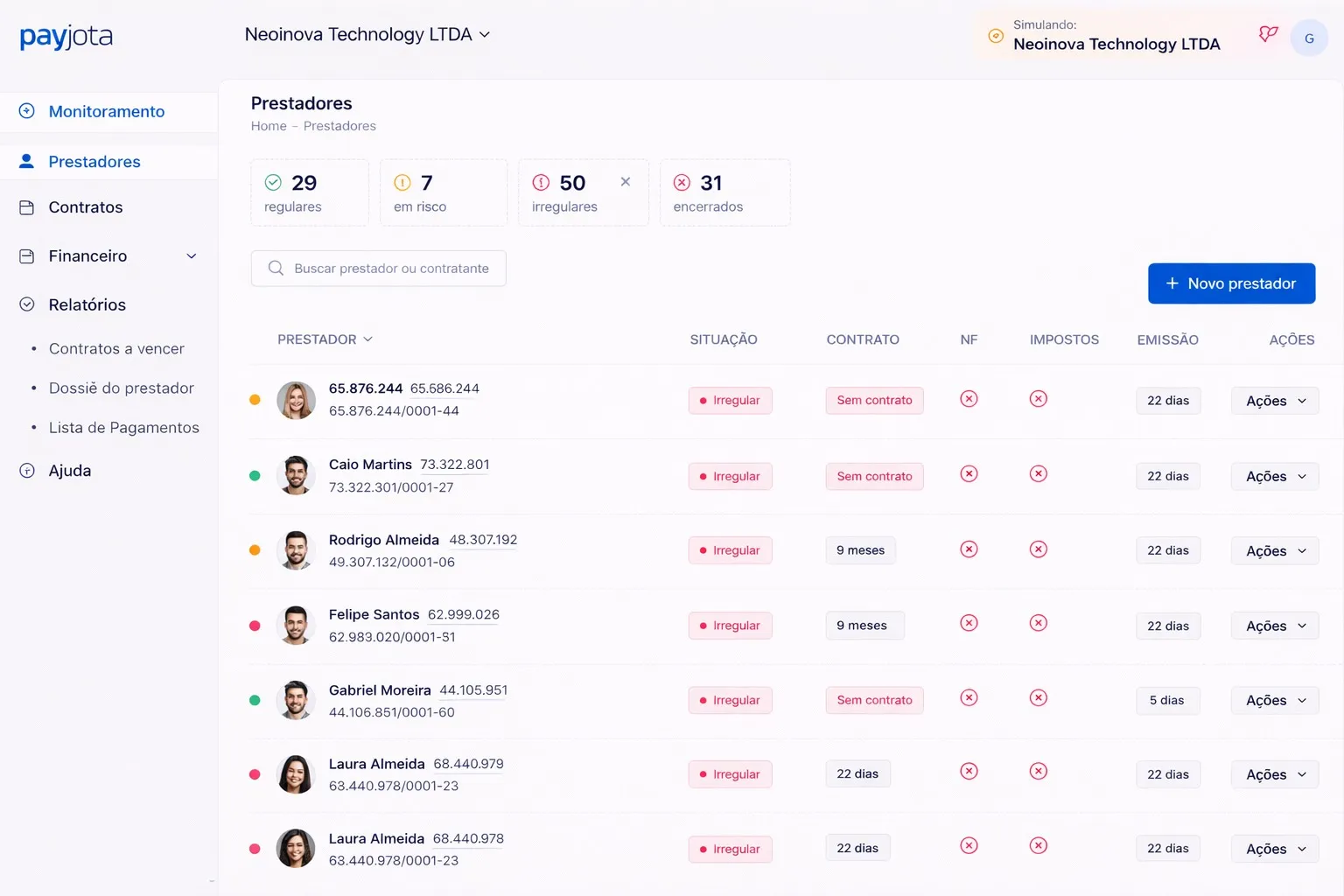Toggle the 50 irregulares filter card
The image size is (1344, 896).
tap(584, 192)
